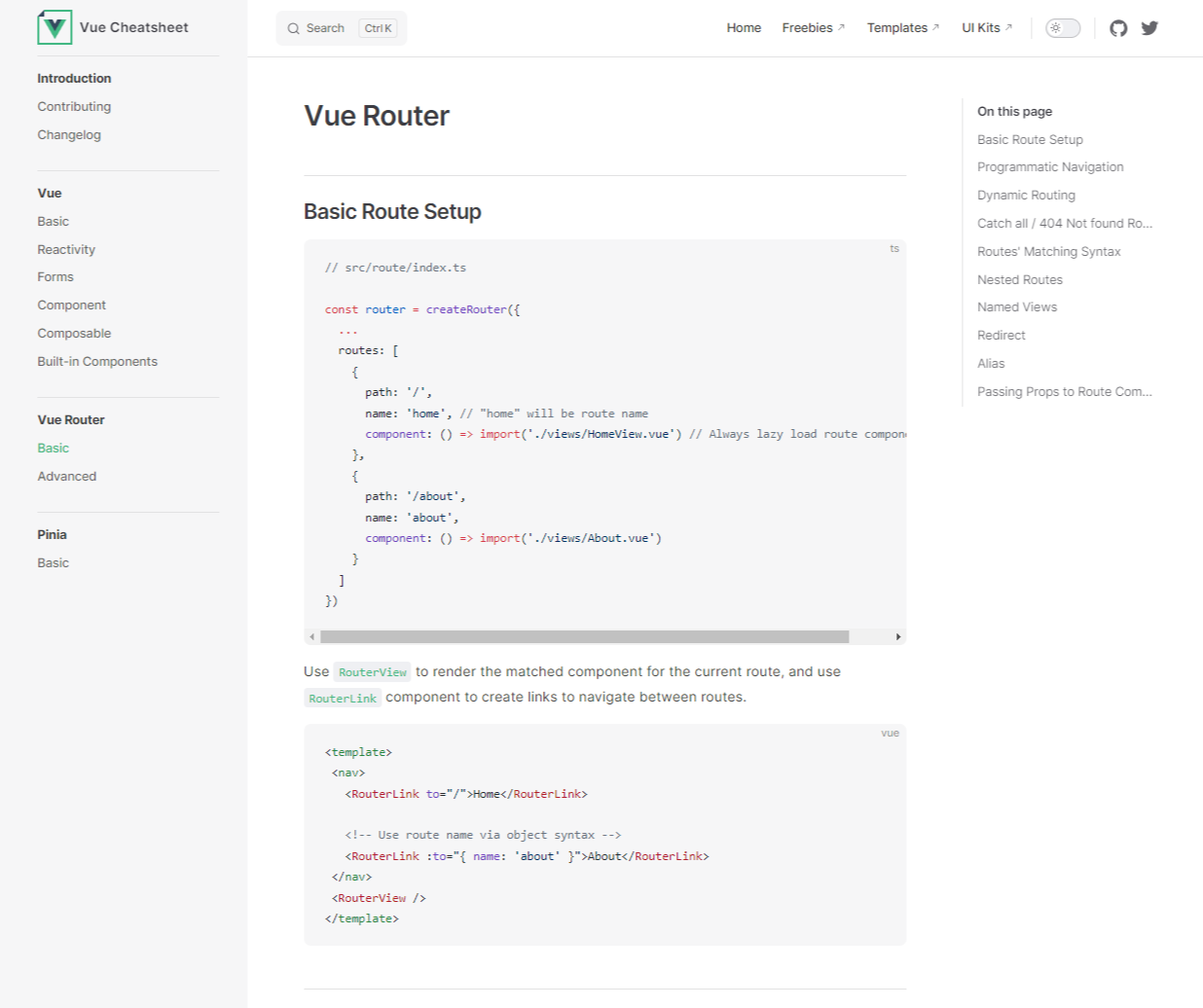1203x1008 pixels.
Task: Open the Introduction page
Action: coord(74,78)
